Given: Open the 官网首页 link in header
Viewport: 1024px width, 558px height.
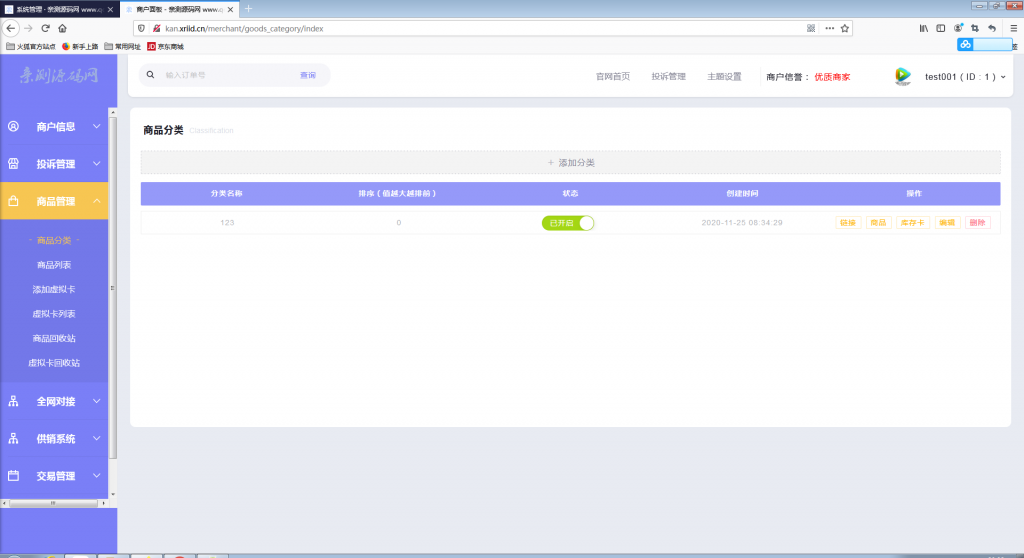Looking at the screenshot, I should tap(613, 77).
